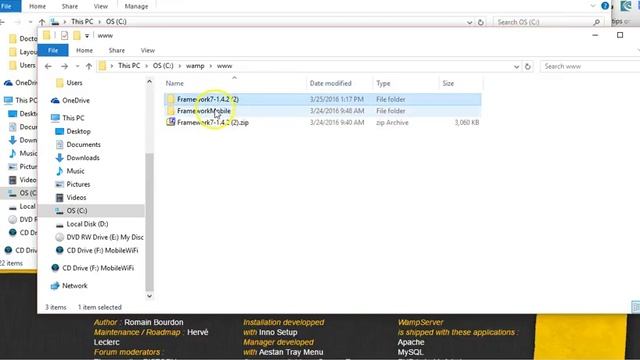This screenshot has height=360, width=640.
Task: Select nested CD Drive (F:) MobileWiFi under This PC
Action: click(x=102, y=251)
